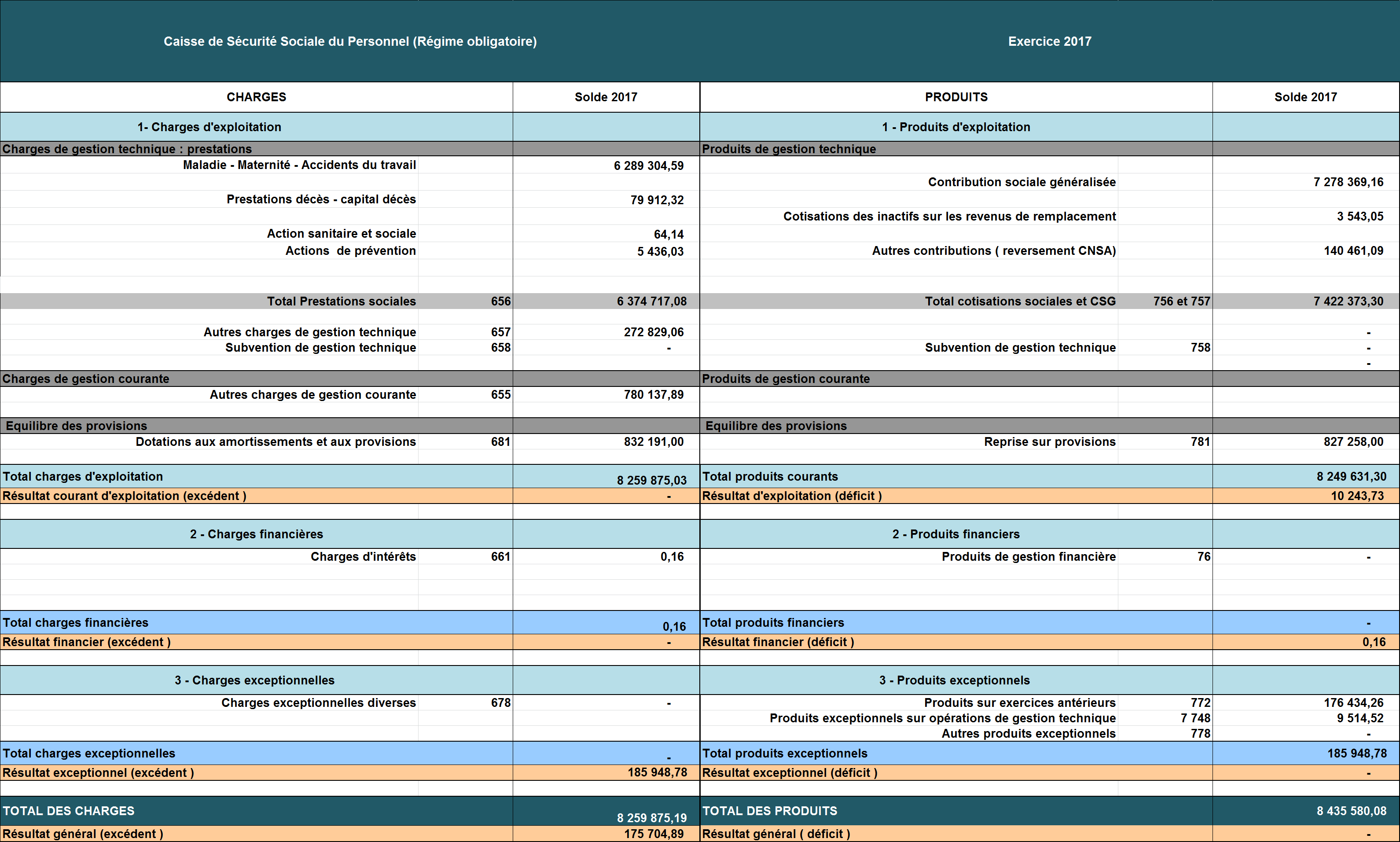This screenshot has width=1400, height=842.
Task: Click Résultat d'exploitation (déficit) value 10 243,73
Action: [1357, 496]
